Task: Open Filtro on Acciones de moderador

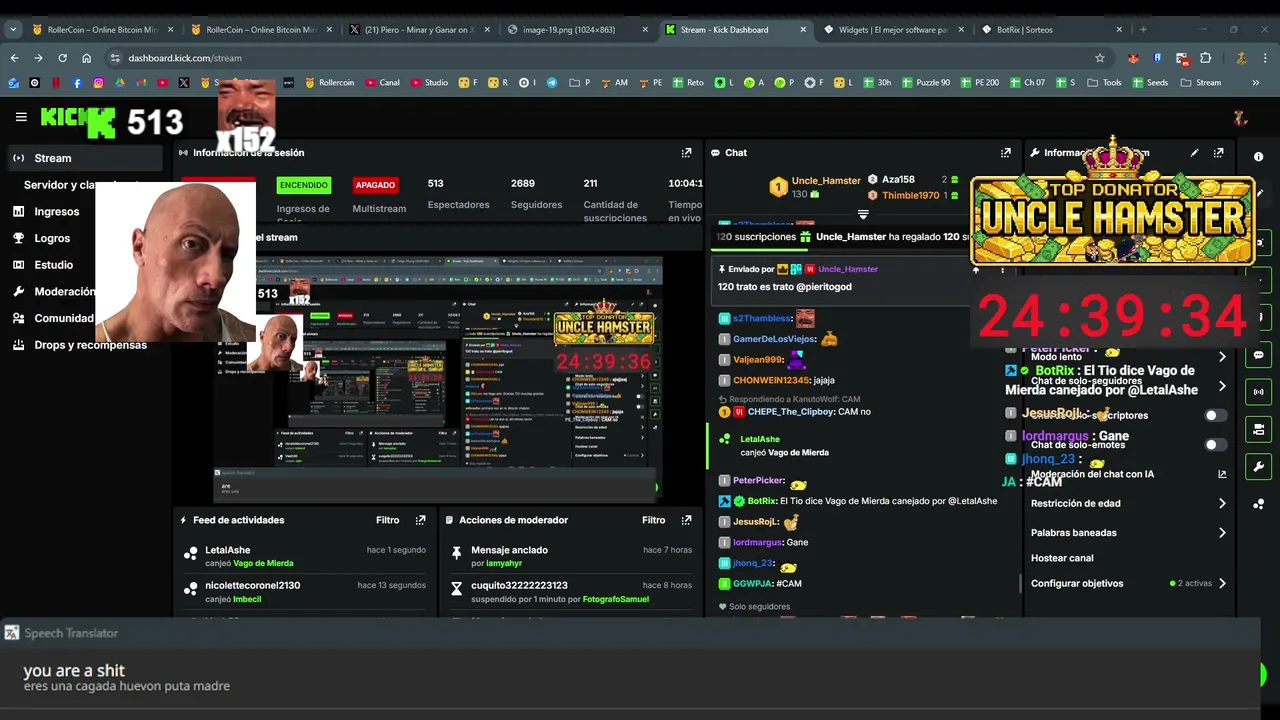Action: tap(654, 520)
